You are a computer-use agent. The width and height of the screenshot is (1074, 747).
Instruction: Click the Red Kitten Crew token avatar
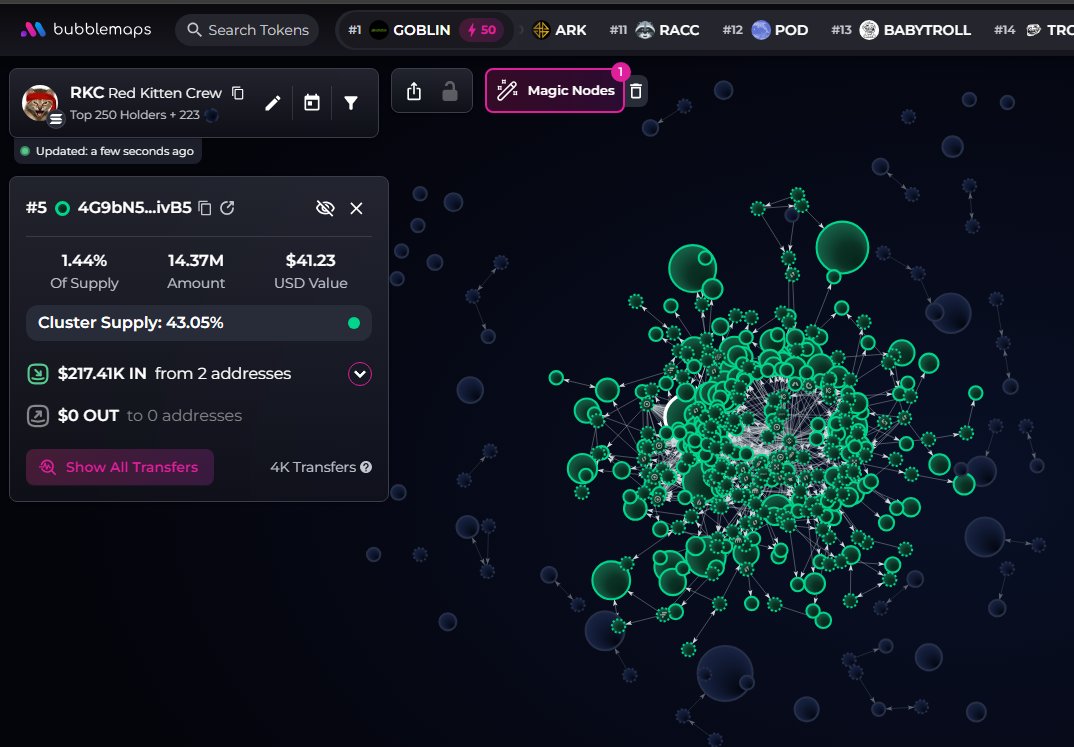tap(40, 103)
